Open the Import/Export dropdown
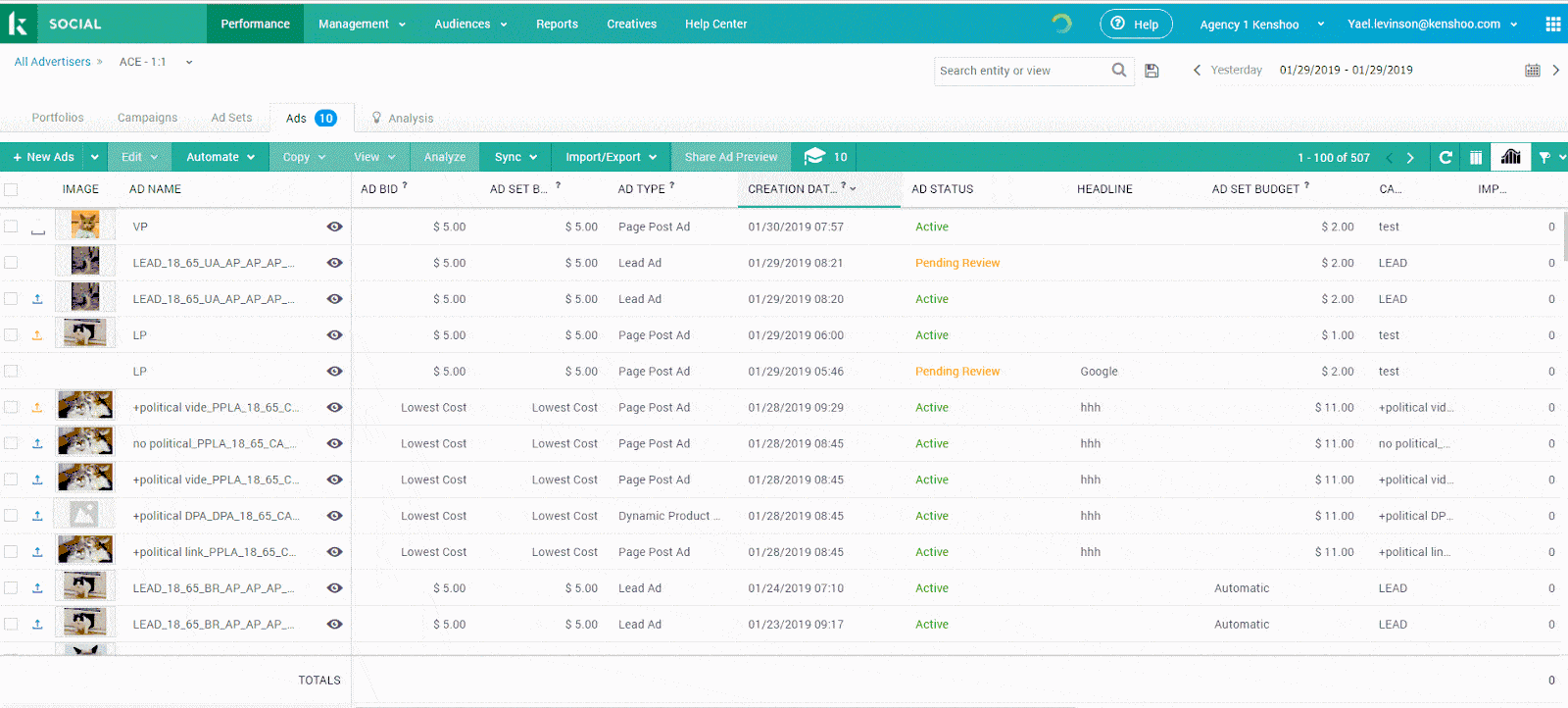The image size is (1568, 708). pos(611,157)
